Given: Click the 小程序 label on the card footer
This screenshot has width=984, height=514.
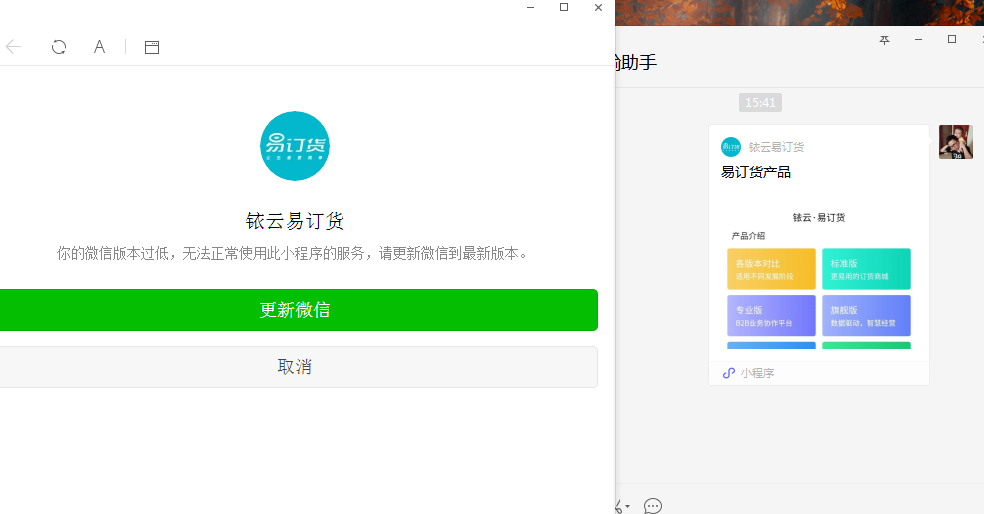Looking at the screenshot, I should tap(757, 373).
